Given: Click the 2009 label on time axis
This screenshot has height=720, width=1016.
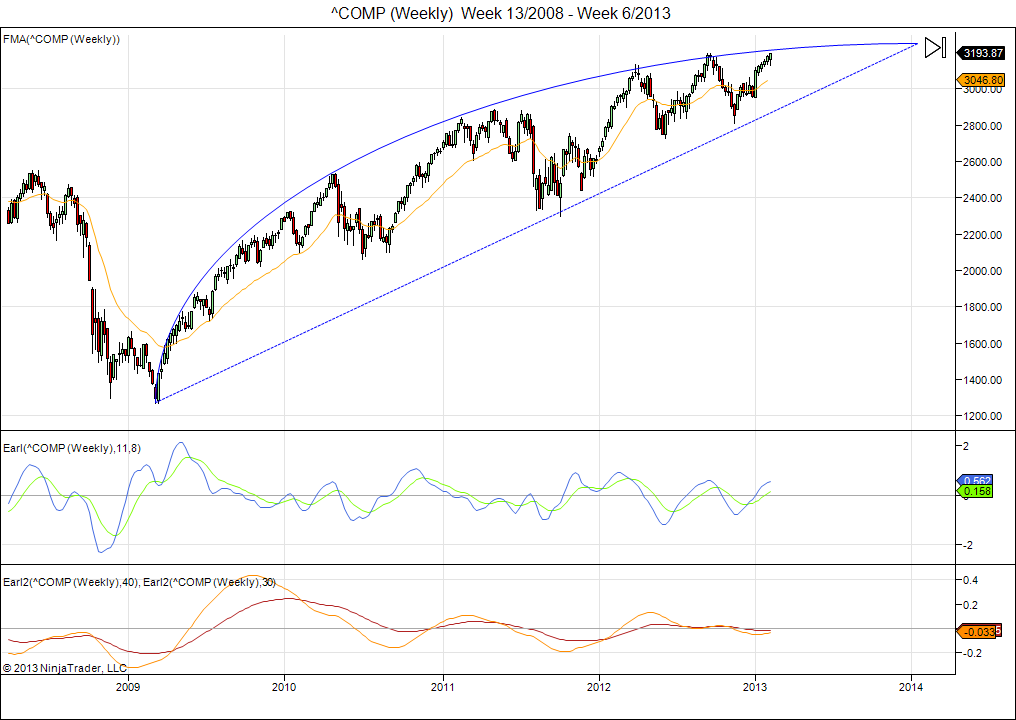Looking at the screenshot, I should 128,687.
